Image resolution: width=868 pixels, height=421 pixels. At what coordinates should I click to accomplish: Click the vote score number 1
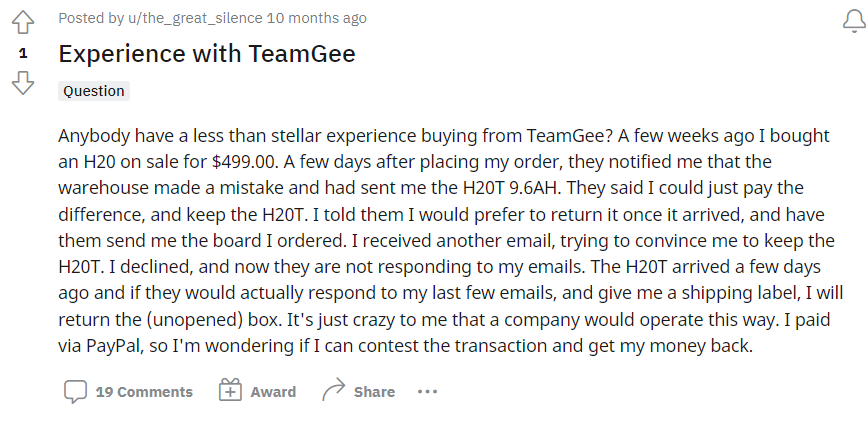click(x=23, y=53)
